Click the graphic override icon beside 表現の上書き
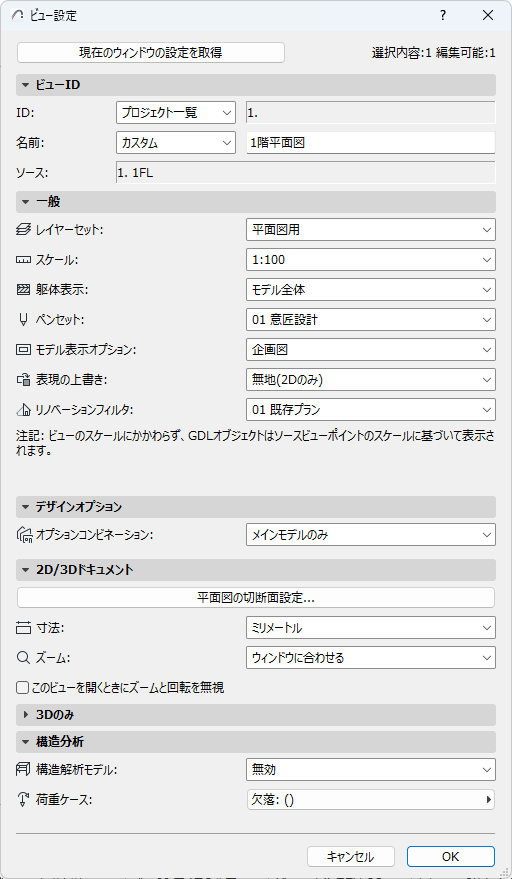The height and width of the screenshot is (879, 512). (x=22, y=380)
